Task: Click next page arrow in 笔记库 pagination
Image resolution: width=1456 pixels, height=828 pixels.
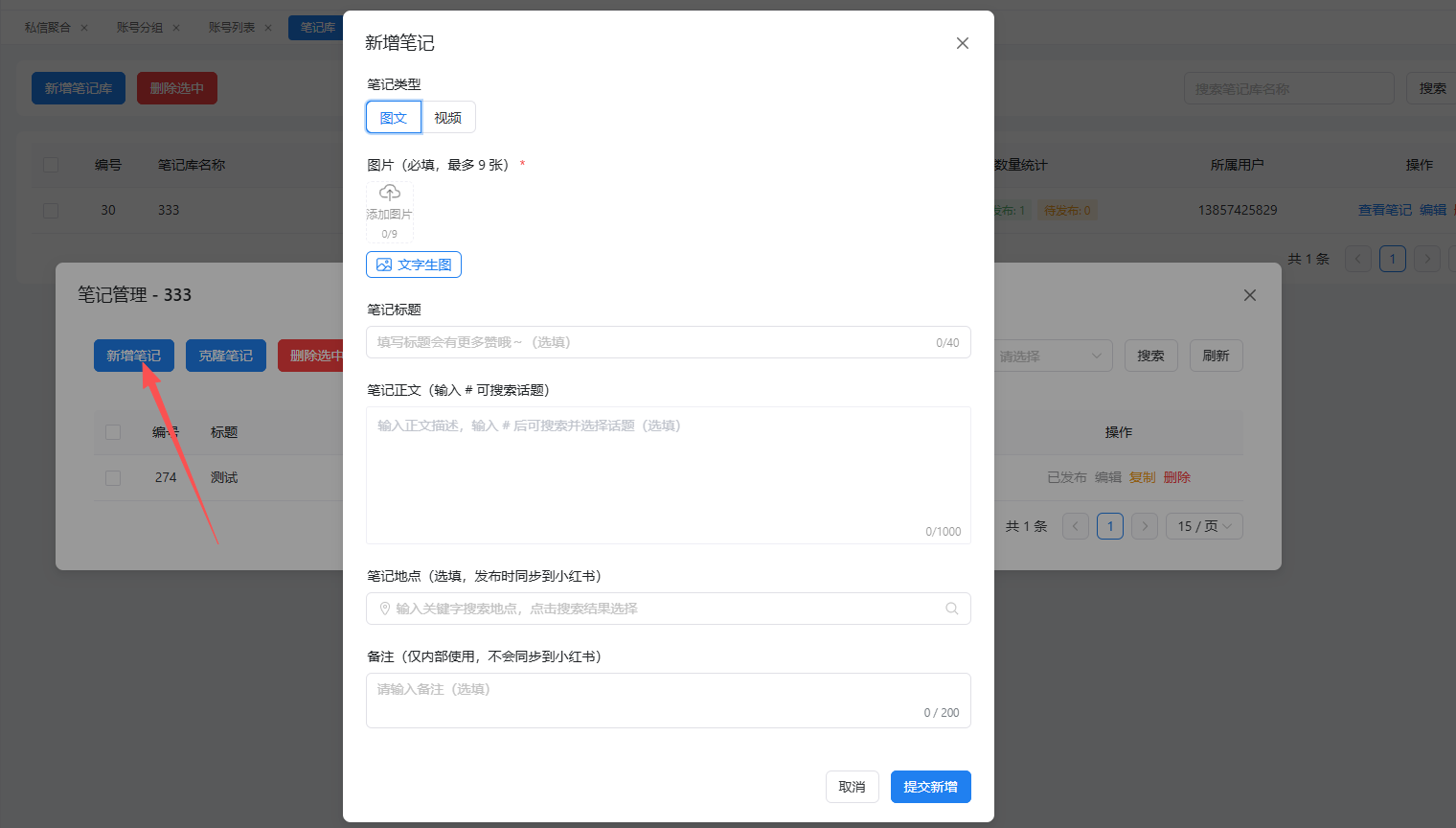Action: (x=1427, y=259)
